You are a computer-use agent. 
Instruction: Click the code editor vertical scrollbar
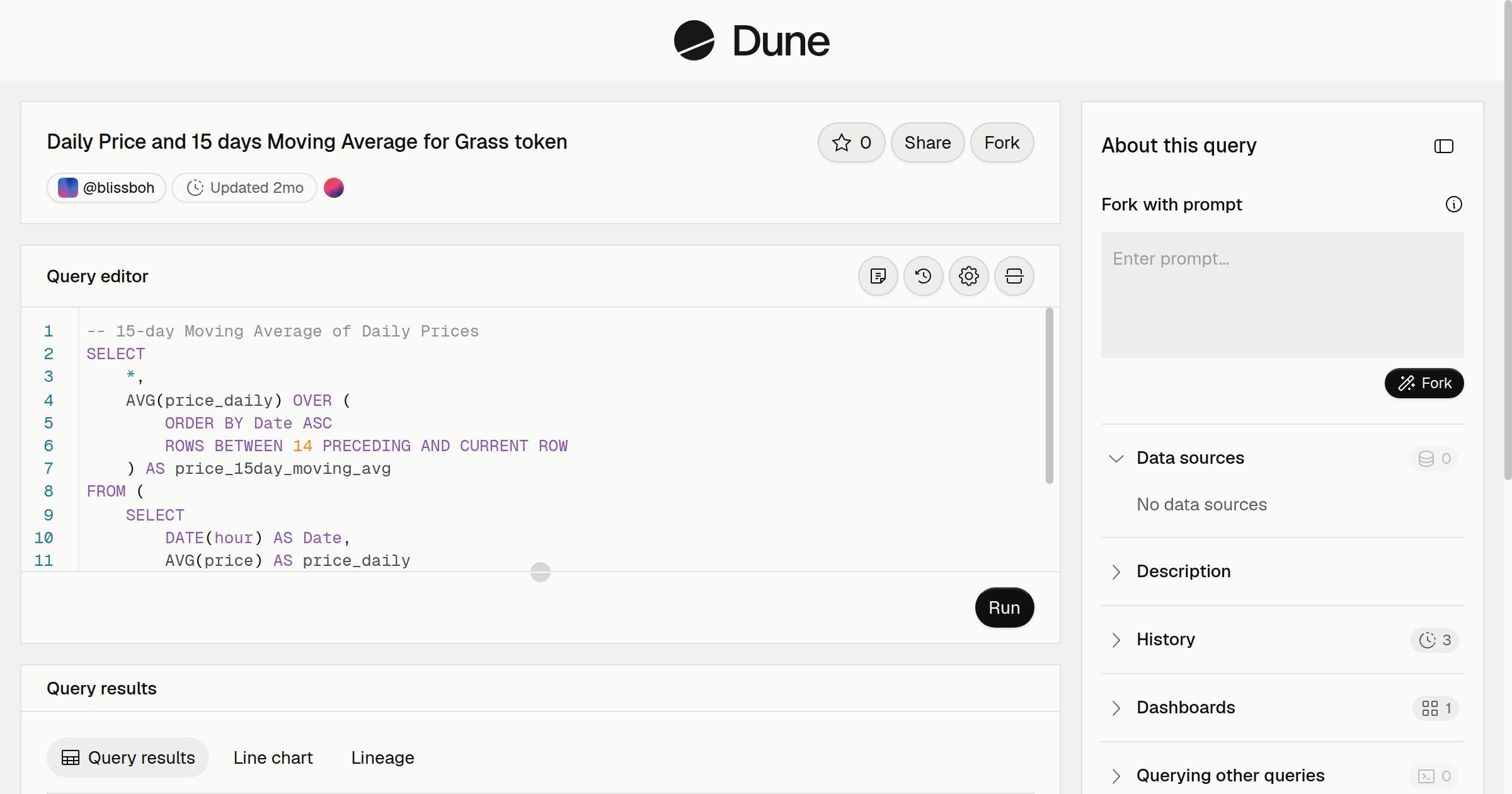click(1049, 396)
